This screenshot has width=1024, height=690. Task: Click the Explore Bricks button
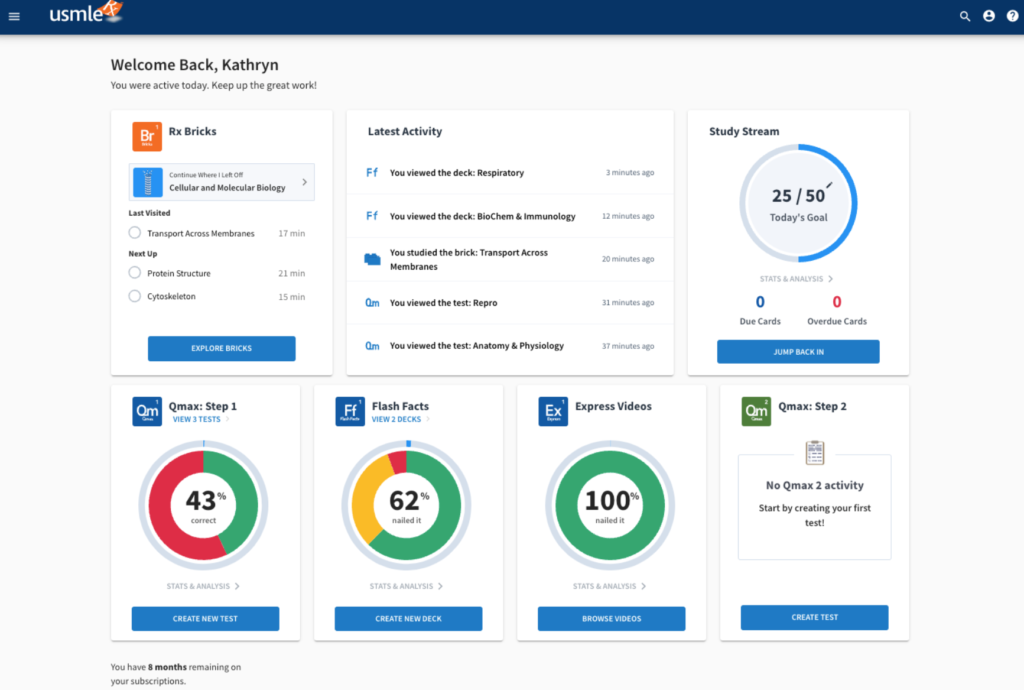pyautogui.click(x=221, y=348)
